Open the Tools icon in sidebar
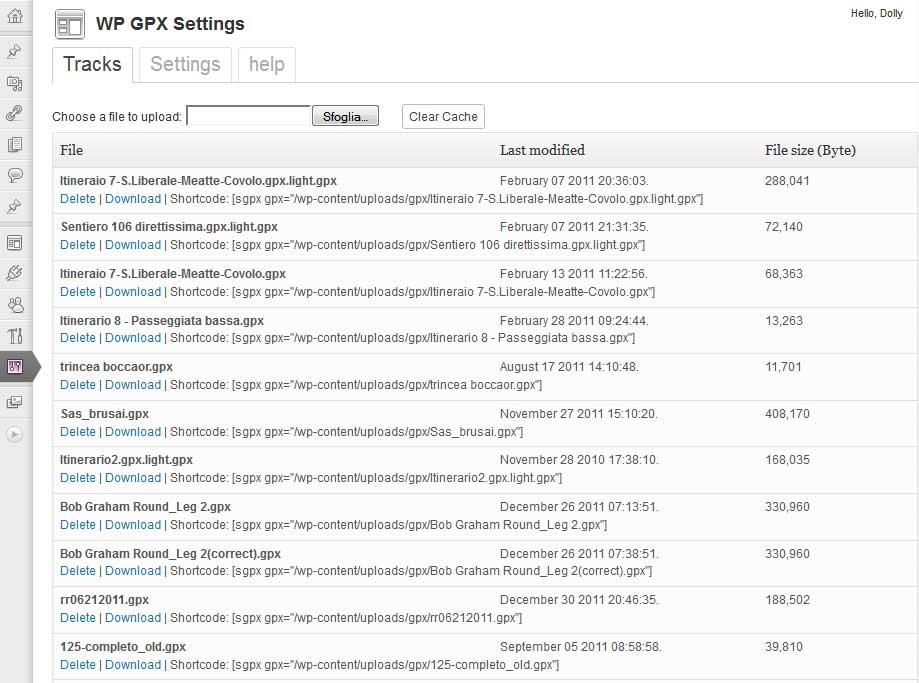The height and width of the screenshot is (683, 919). (15, 335)
